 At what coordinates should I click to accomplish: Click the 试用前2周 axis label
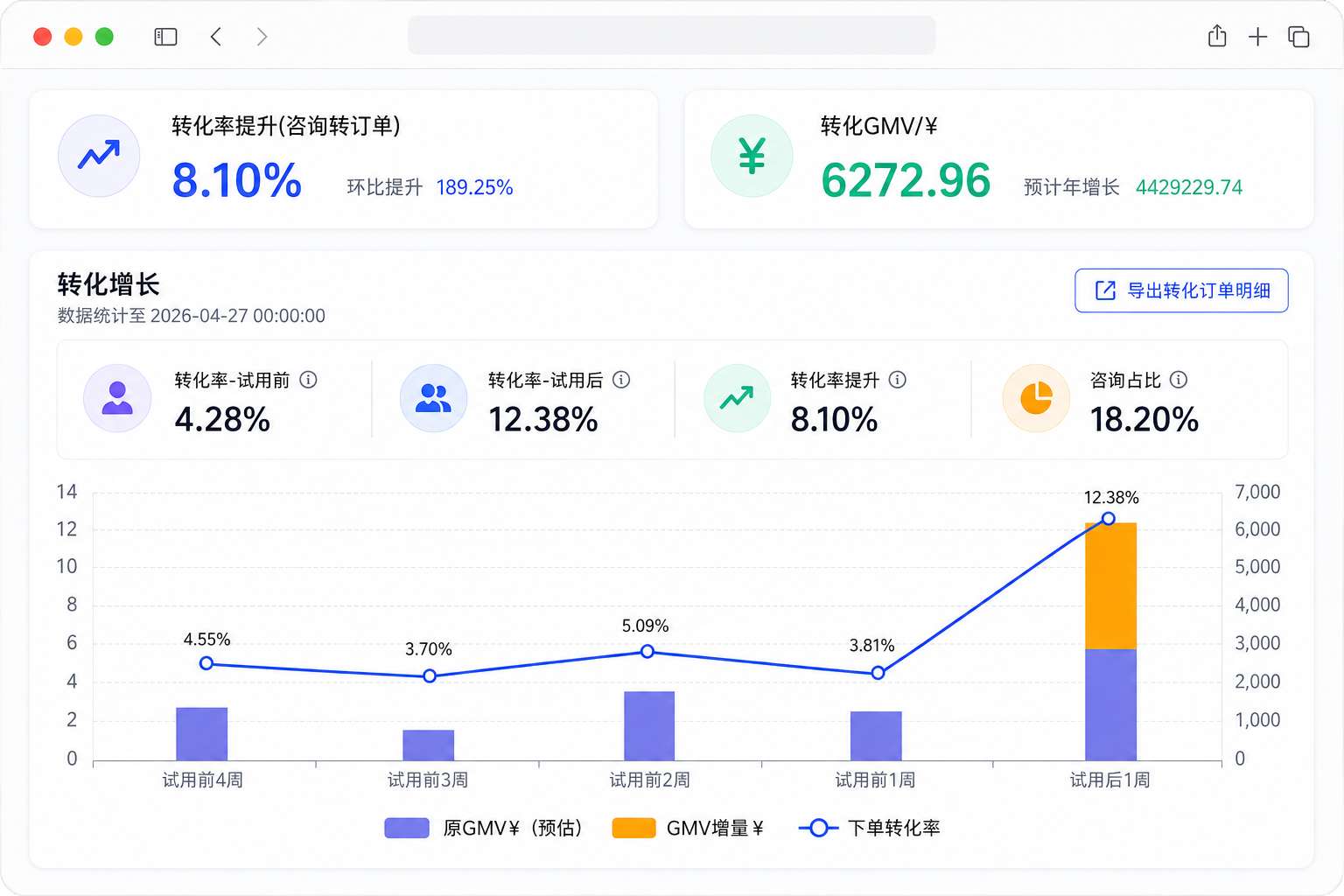click(x=650, y=780)
